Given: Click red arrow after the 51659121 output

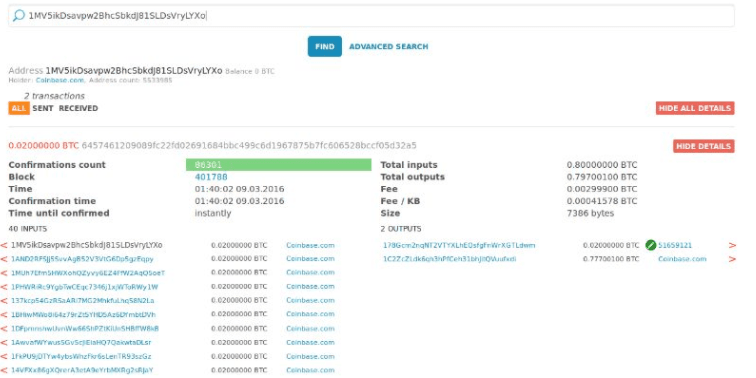Looking at the screenshot, I should click(732, 245).
